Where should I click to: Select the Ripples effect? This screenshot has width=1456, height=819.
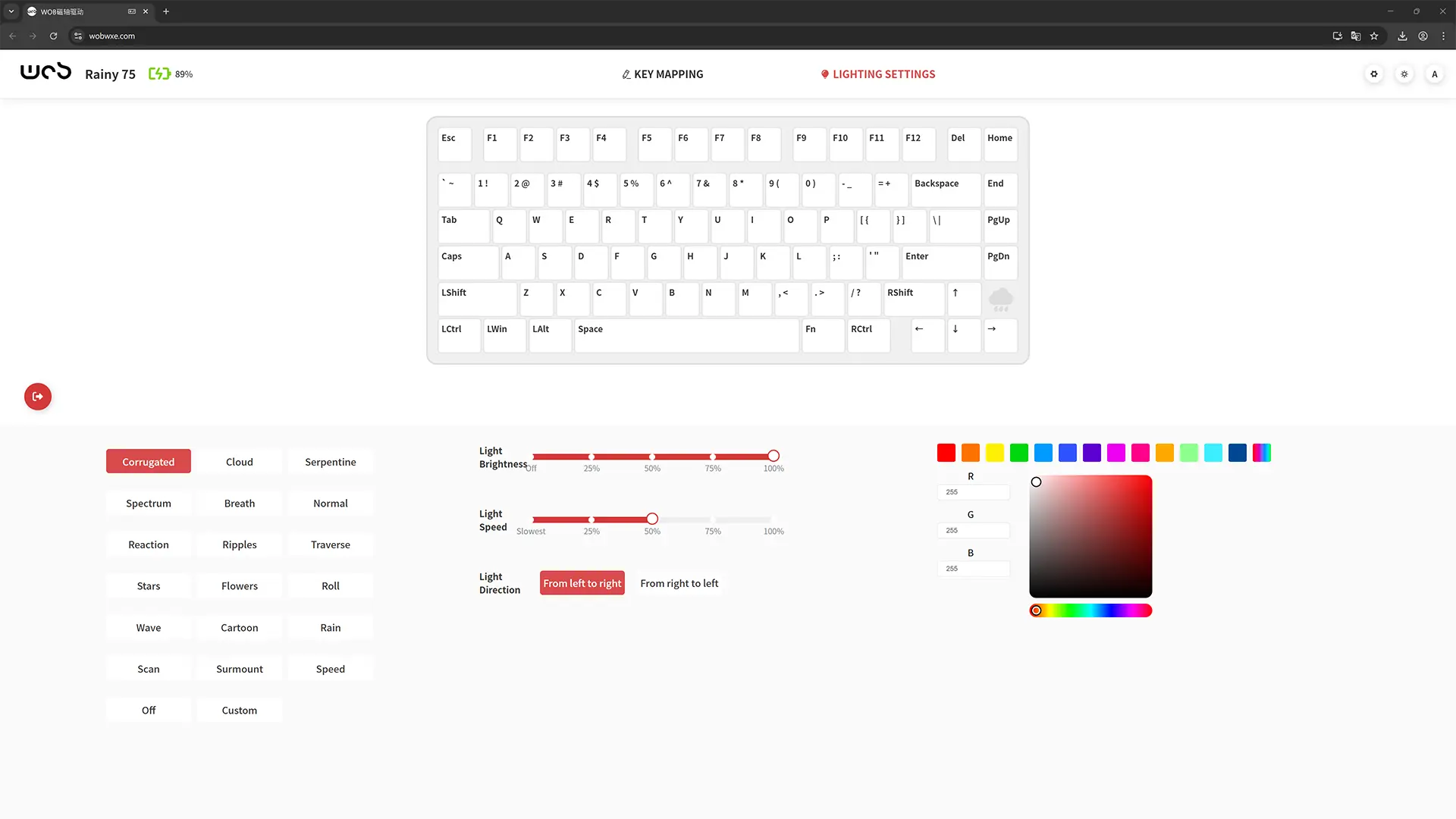pyautogui.click(x=240, y=544)
